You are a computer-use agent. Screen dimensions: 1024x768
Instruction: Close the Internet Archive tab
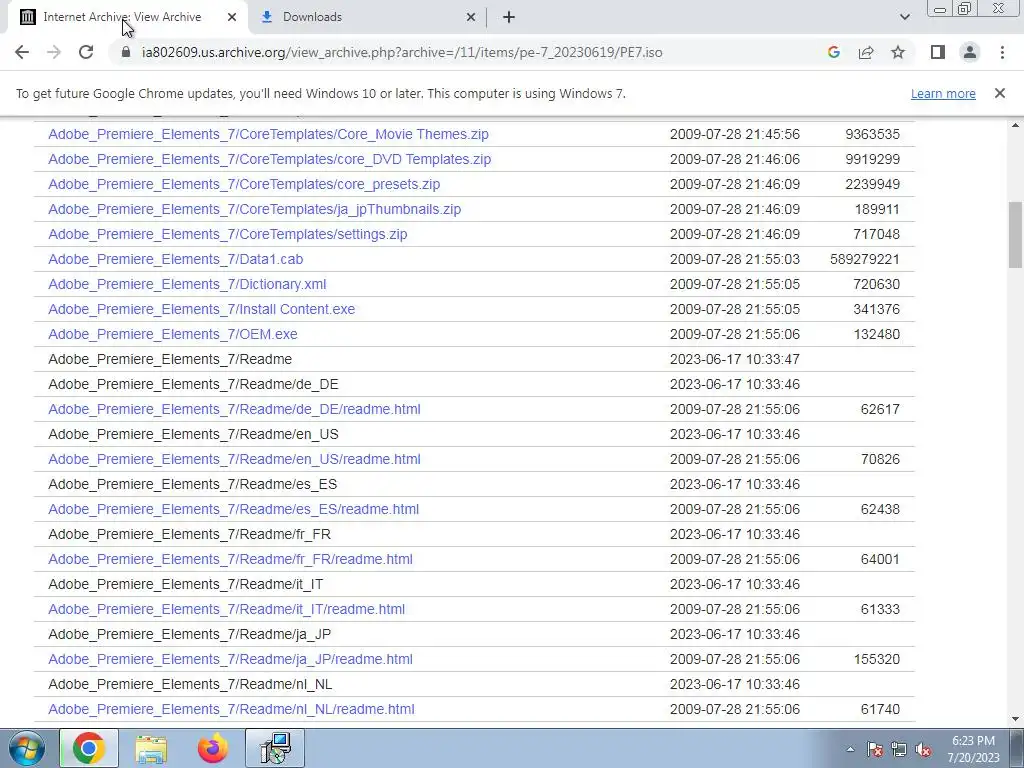(232, 17)
